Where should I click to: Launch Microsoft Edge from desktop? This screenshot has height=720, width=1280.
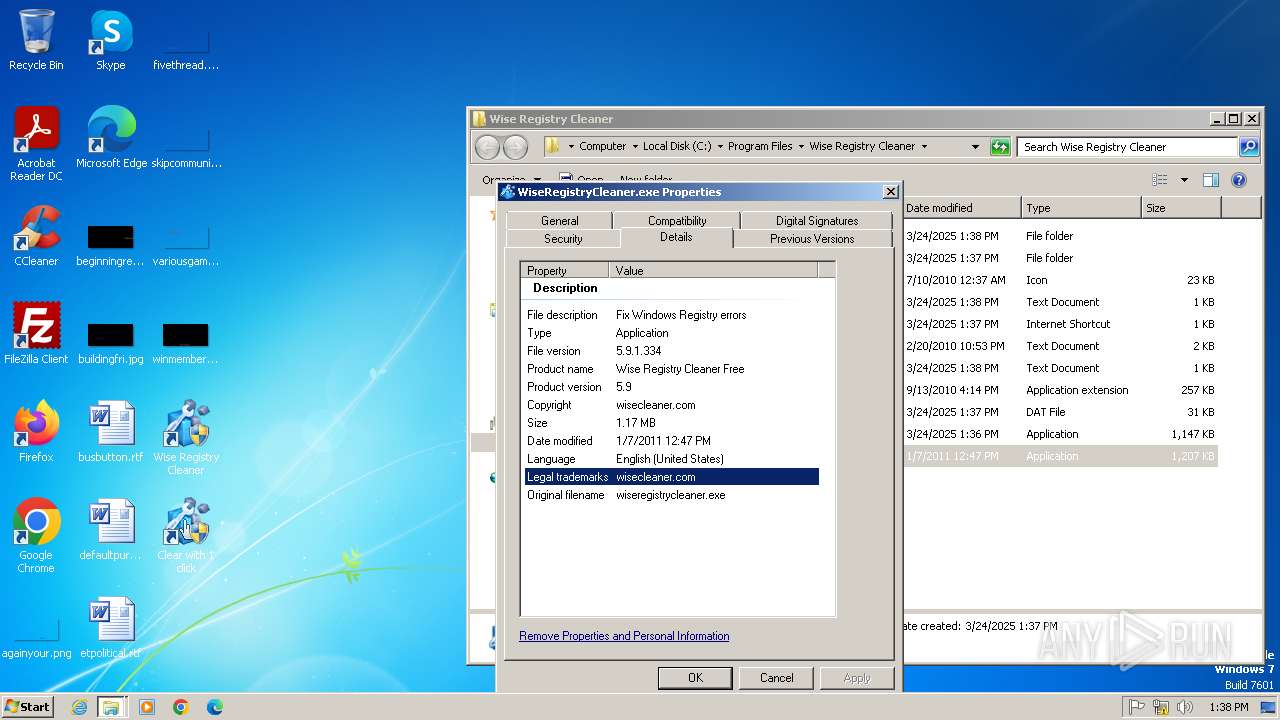111,137
